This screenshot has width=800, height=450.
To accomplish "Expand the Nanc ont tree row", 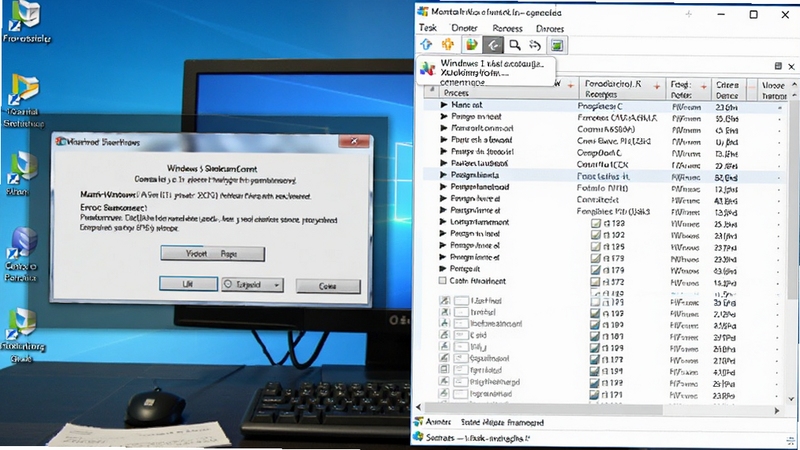I will (x=444, y=105).
